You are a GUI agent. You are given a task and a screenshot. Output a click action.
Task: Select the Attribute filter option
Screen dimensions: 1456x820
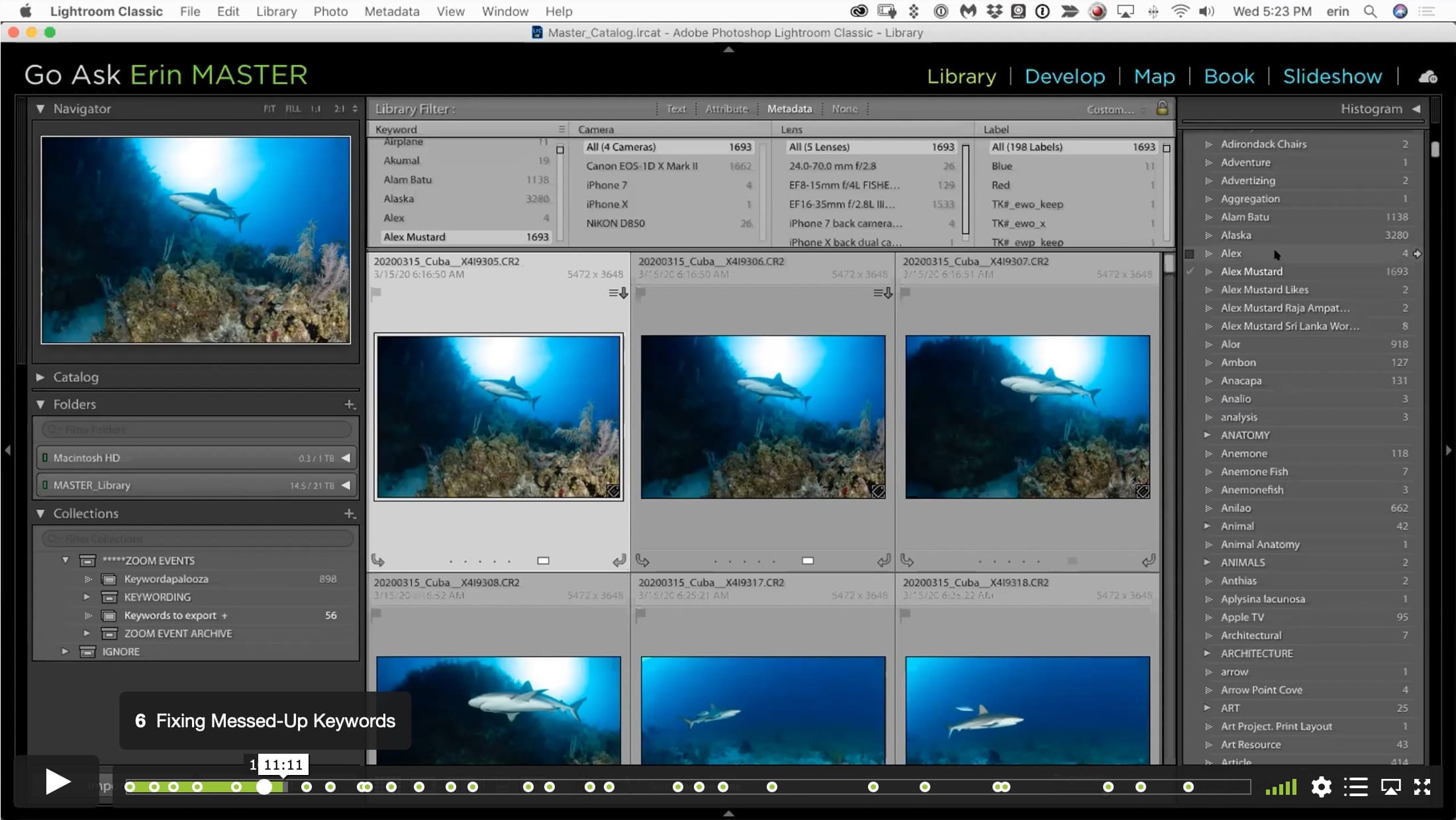click(x=726, y=109)
